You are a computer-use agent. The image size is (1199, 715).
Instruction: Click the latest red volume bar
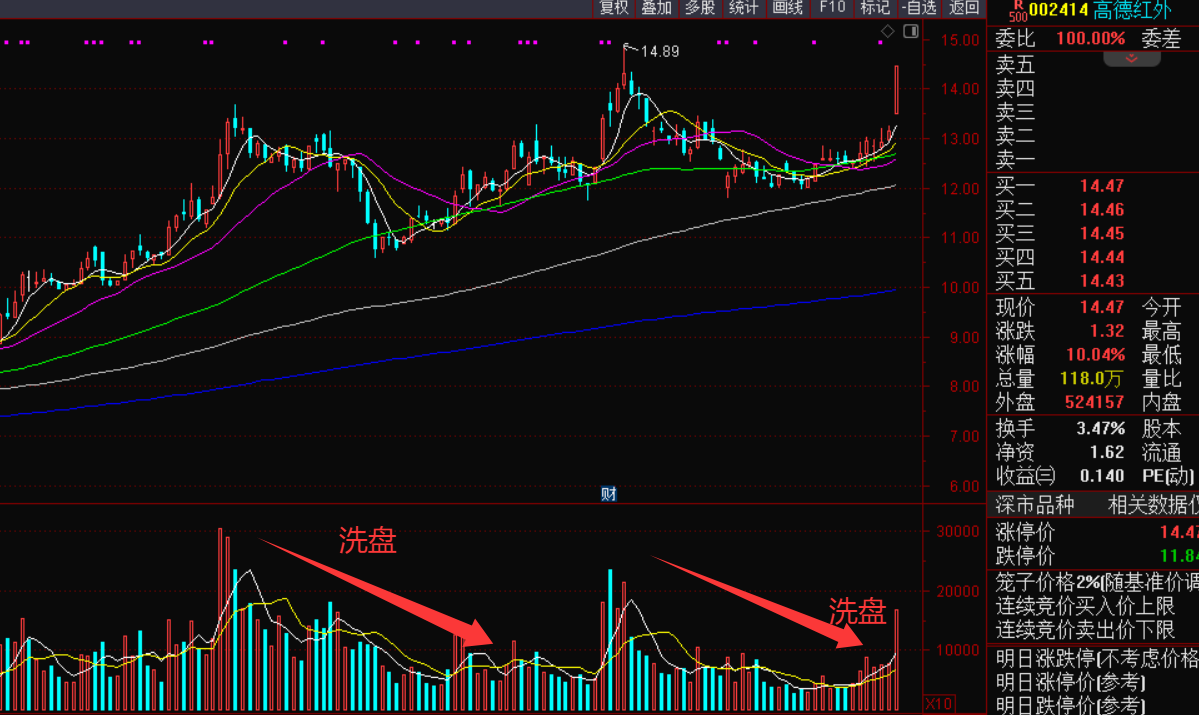click(896, 659)
